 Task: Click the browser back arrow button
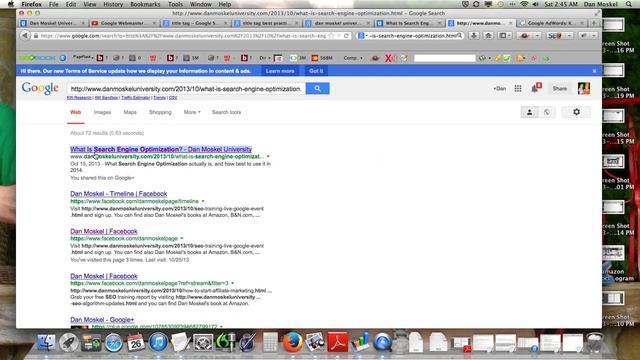pyautogui.click(x=24, y=36)
